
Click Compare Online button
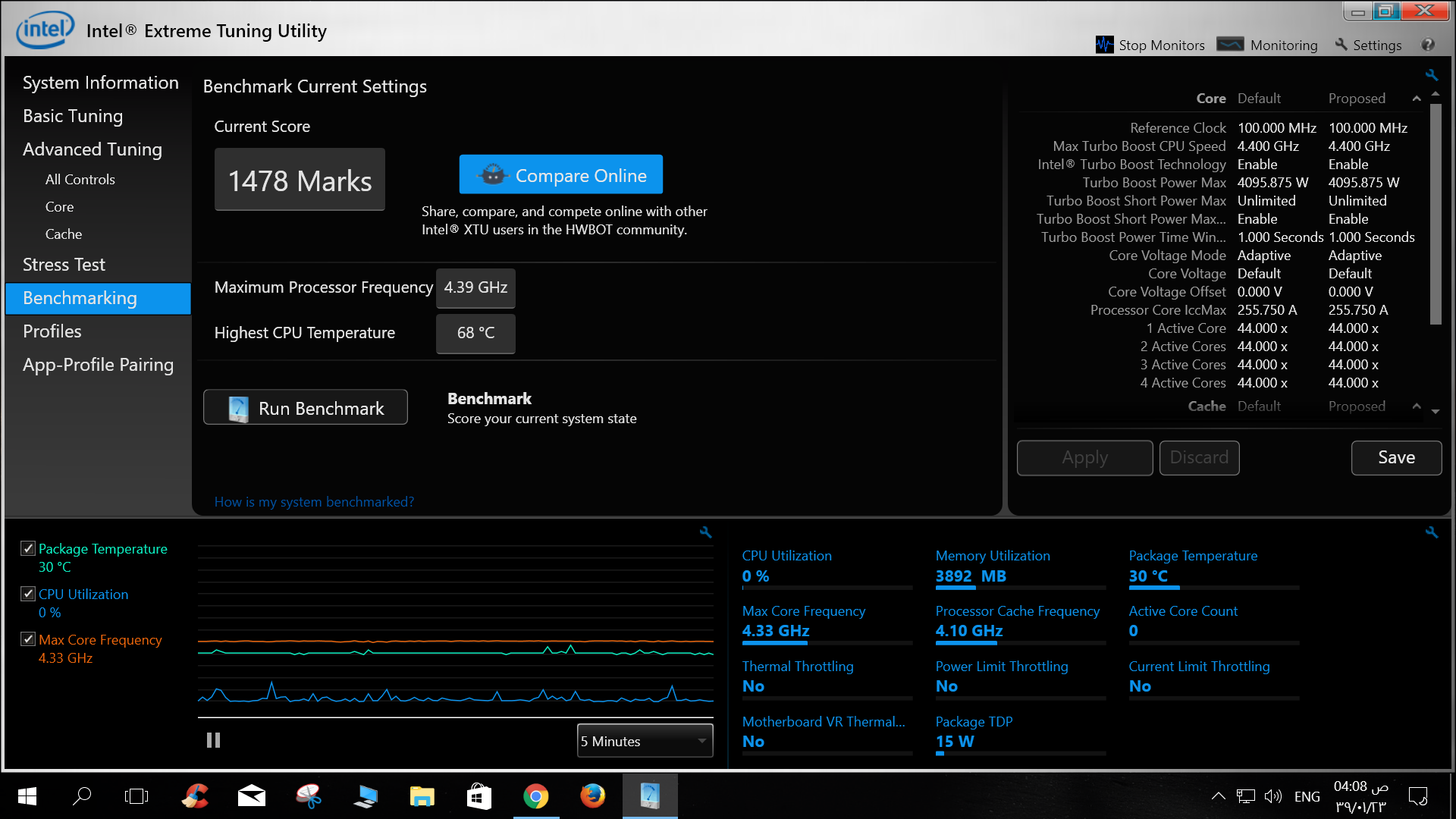[561, 175]
